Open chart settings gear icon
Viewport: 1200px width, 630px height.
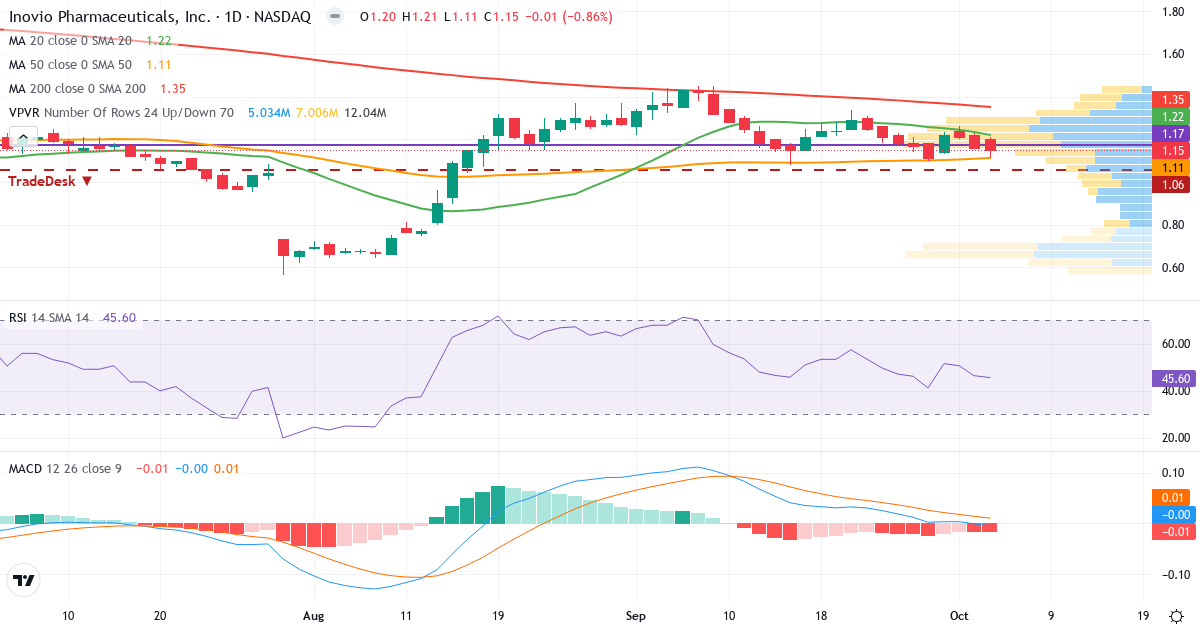pyautogui.click(x=1177, y=617)
